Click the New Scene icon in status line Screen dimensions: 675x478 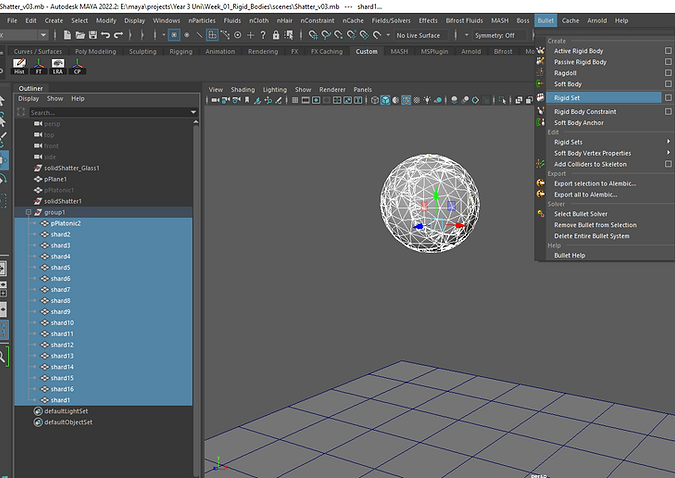click(x=67, y=35)
